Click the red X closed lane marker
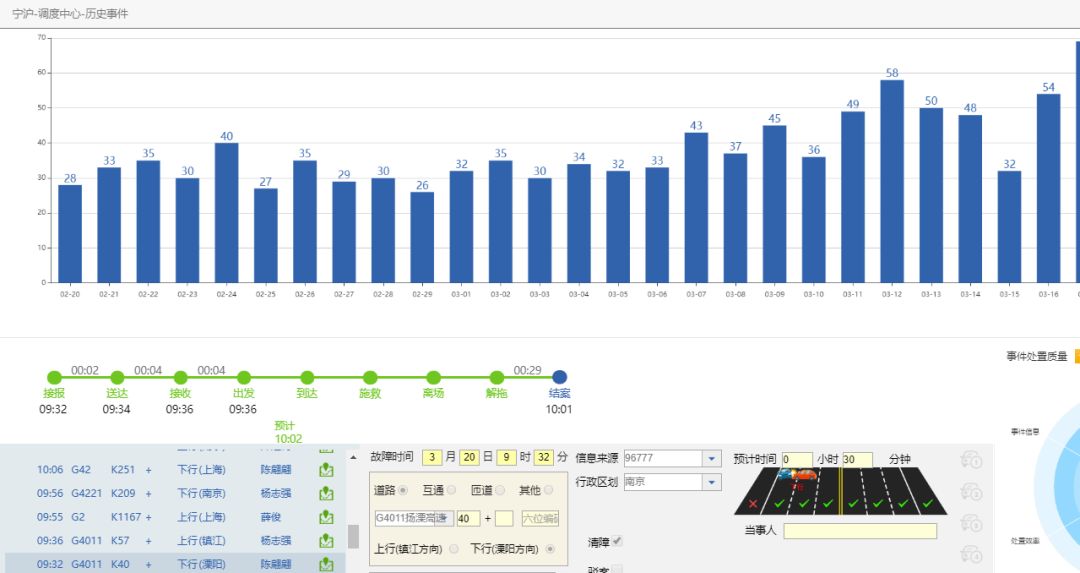 tap(753, 504)
